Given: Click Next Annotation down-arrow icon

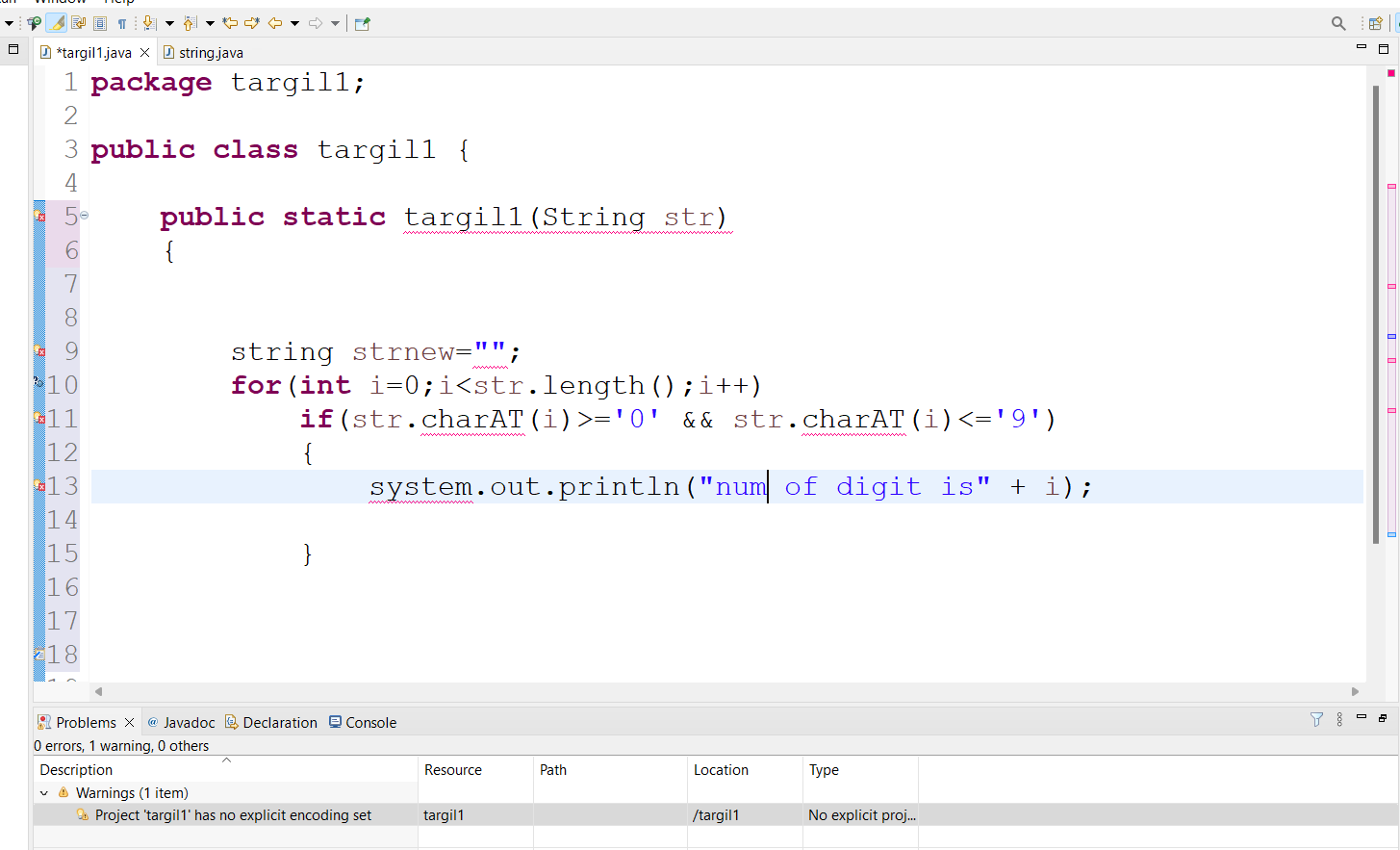Looking at the screenshot, I should (x=149, y=23).
